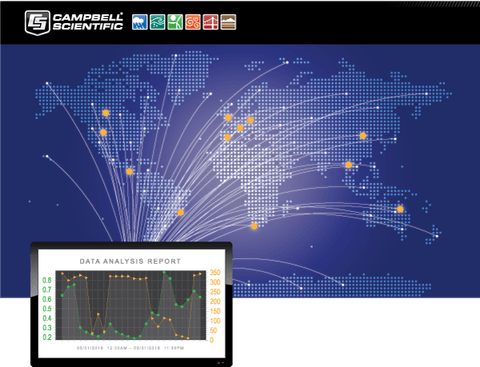Click the data analysis chart plot area
The width and height of the screenshot is (480, 367).
click(131, 305)
